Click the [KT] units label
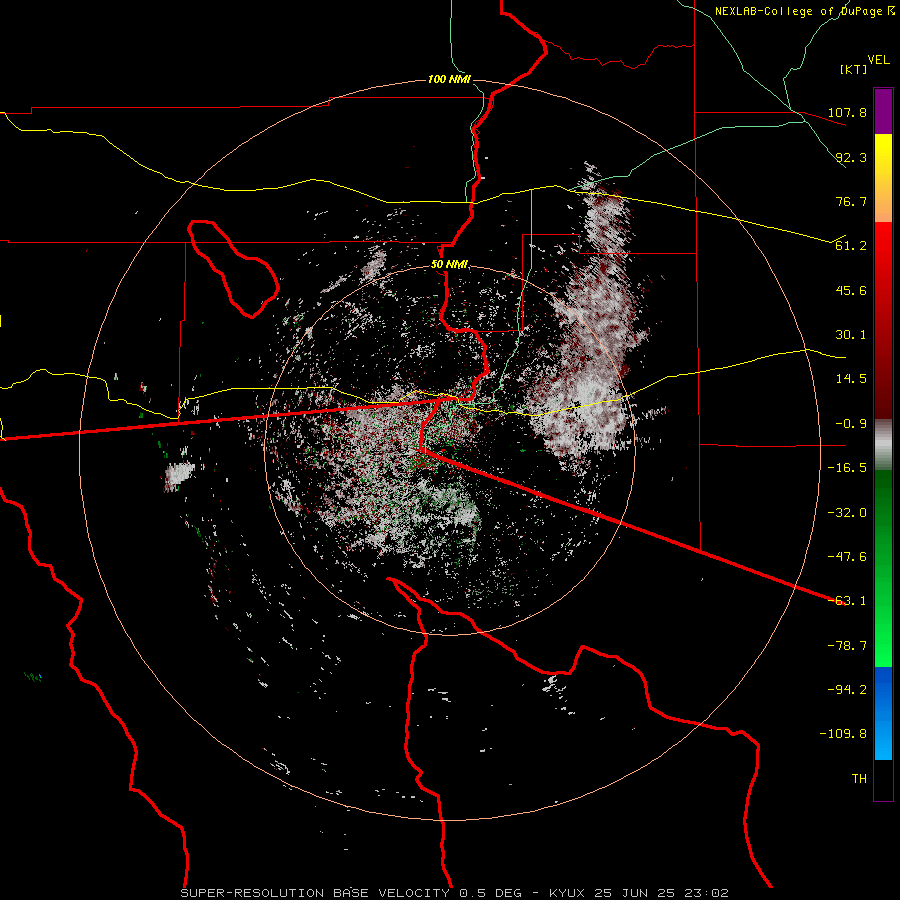The height and width of the screenshot is (900, 900). [x=854, y=69]
